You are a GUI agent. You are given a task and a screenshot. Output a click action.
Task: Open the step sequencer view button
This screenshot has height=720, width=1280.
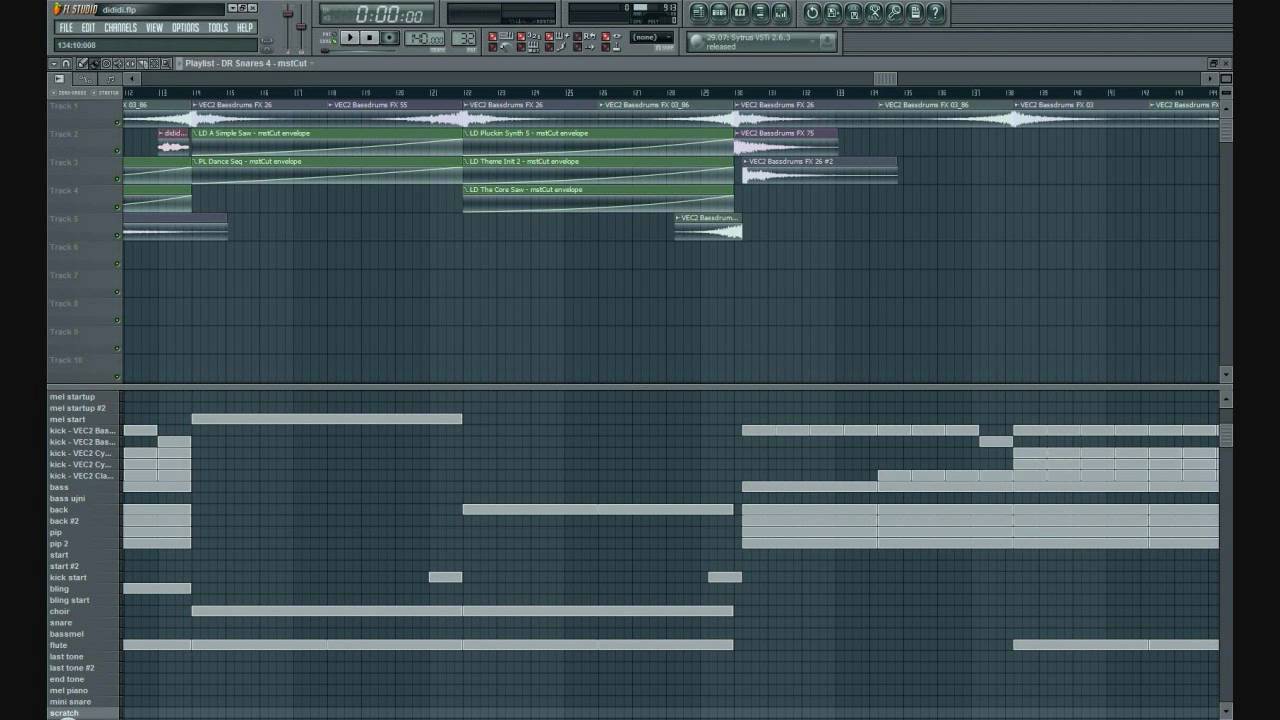coord(719,13)
